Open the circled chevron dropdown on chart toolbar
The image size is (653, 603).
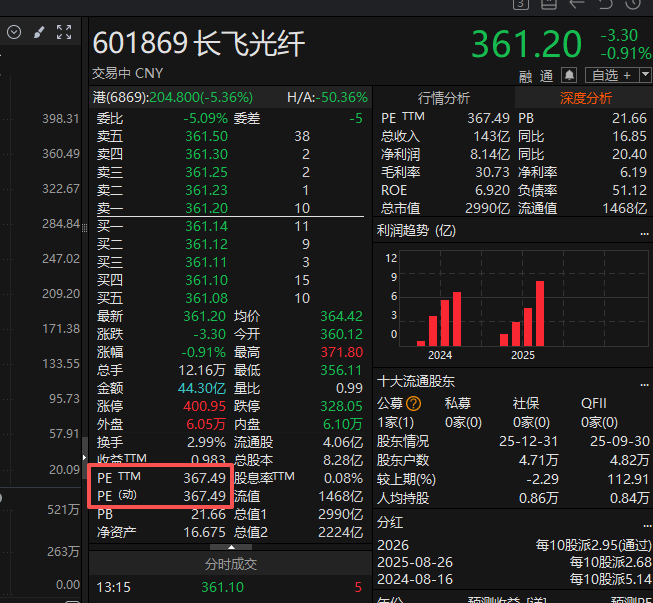[x=14, y=32]
